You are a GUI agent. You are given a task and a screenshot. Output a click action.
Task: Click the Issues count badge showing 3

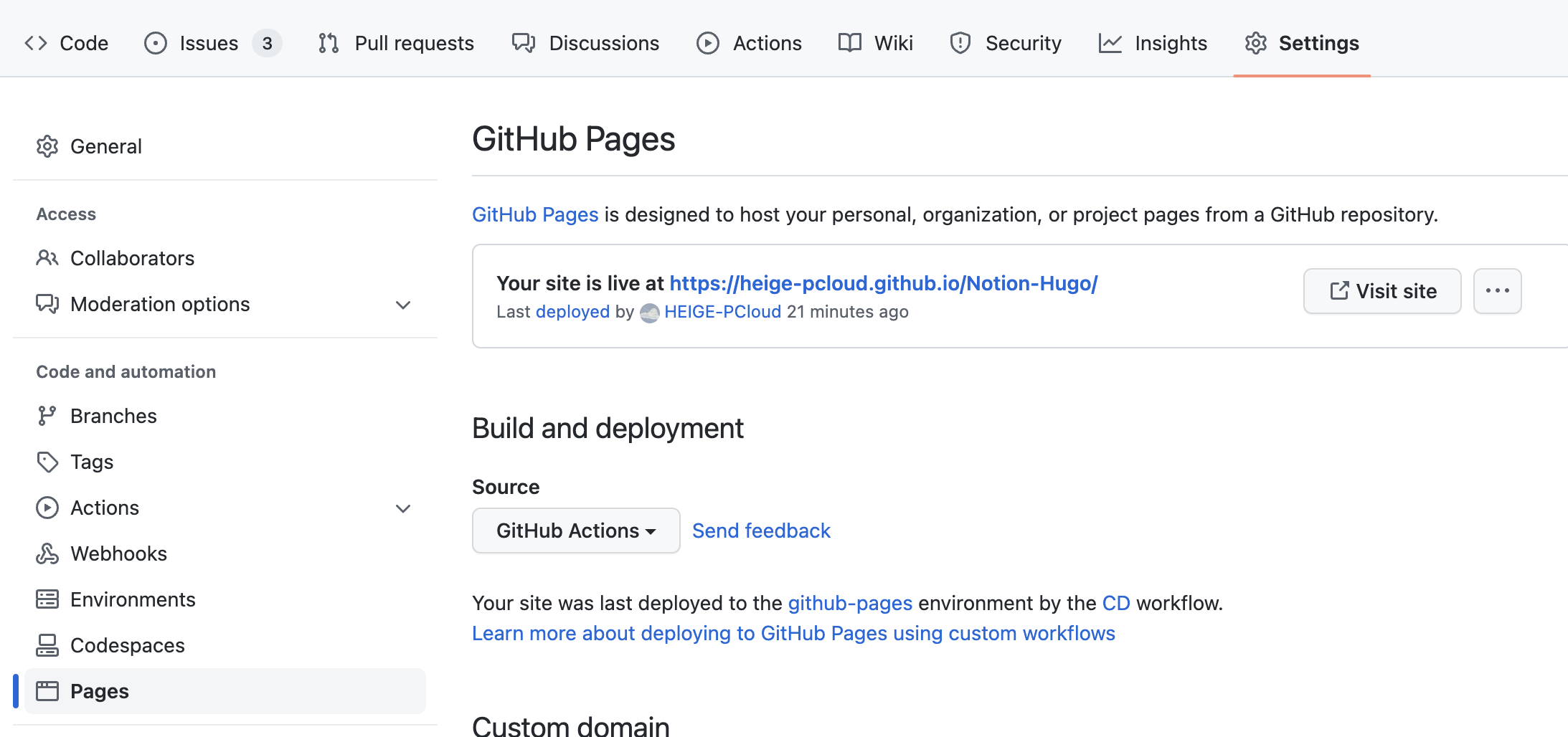pyautogui.click(x=267, y=43)
